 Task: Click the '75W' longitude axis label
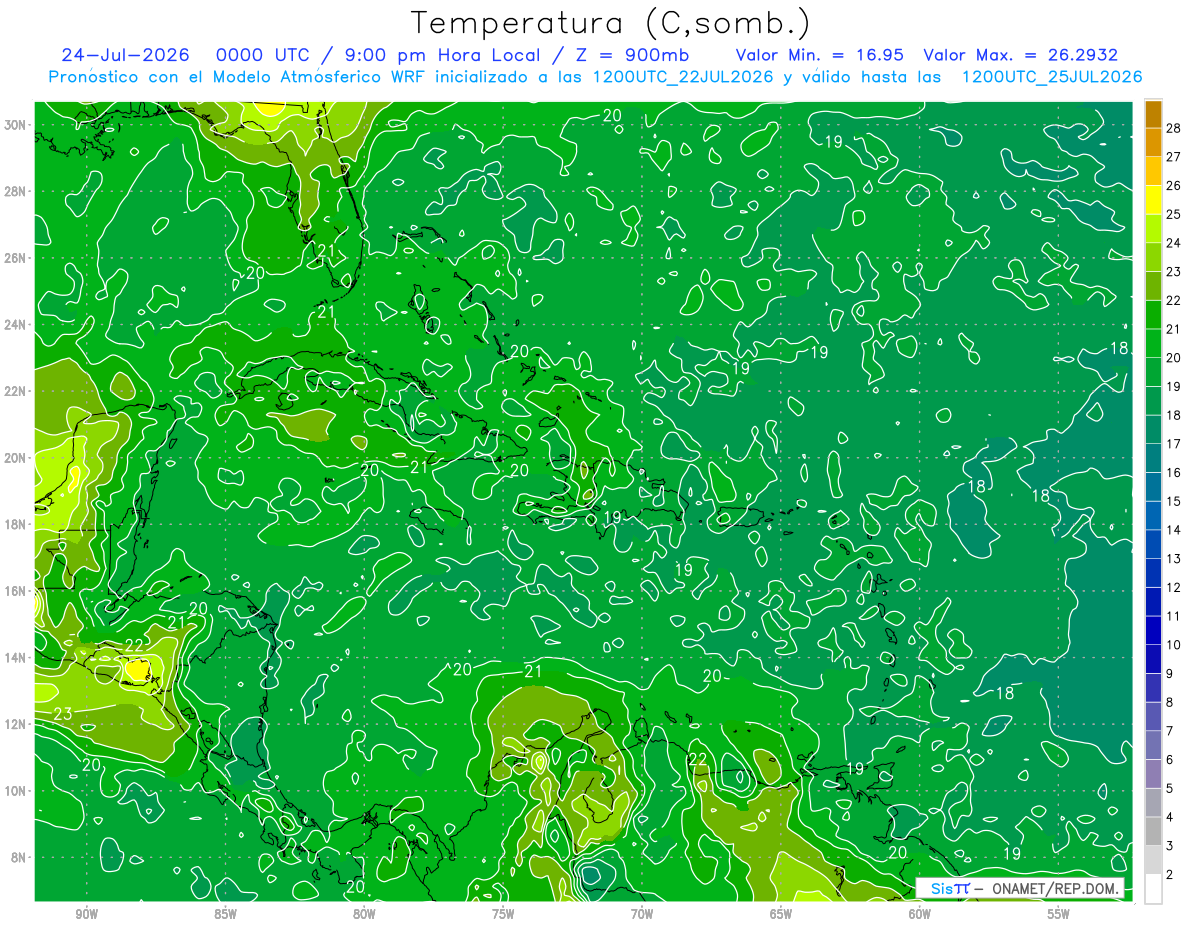(x=503, y=914)
